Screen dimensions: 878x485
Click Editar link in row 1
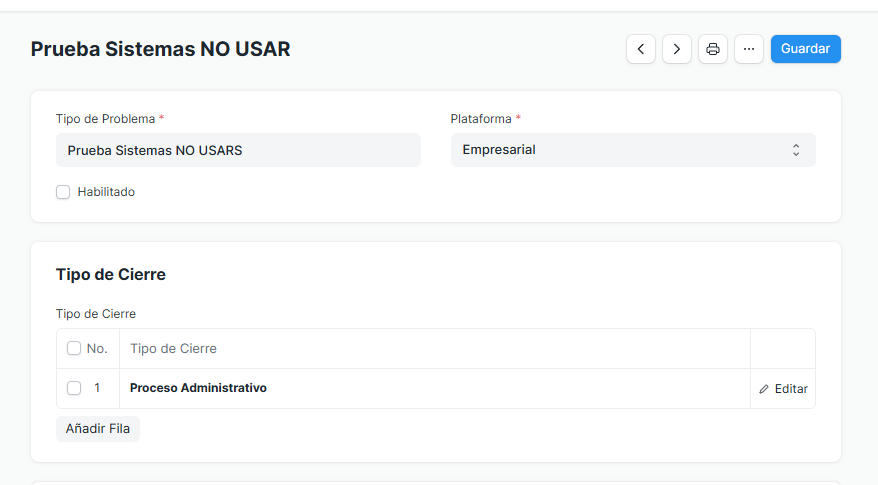coord(791,389)
